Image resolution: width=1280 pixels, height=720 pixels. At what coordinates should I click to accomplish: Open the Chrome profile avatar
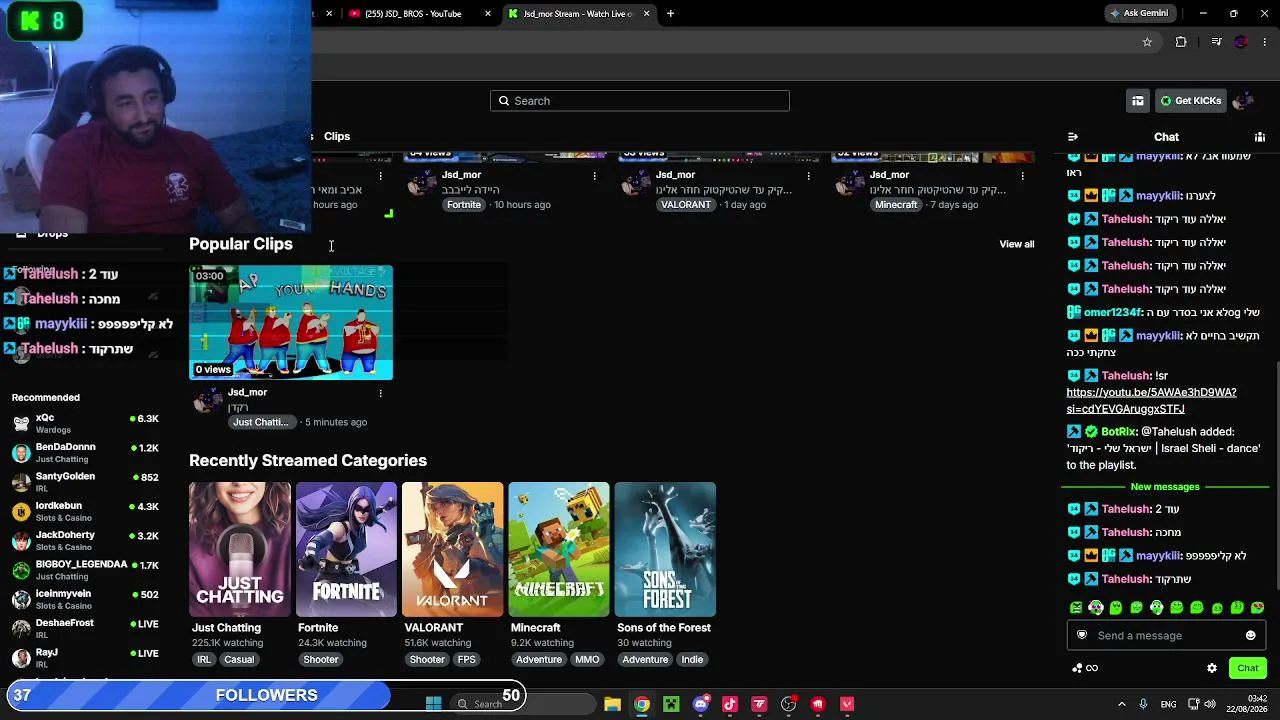[x=1241, y=42]
